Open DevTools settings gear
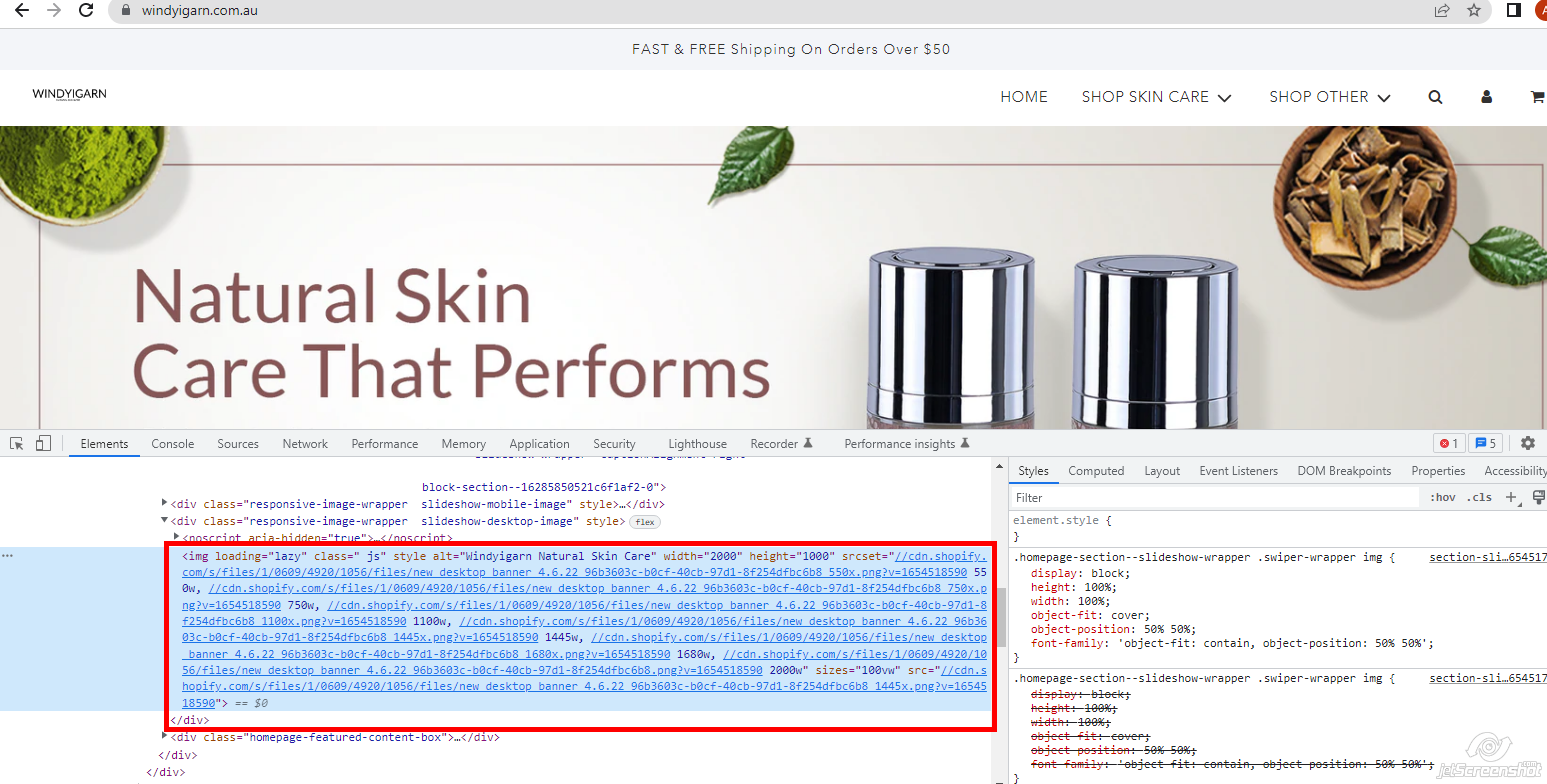 tap(1528, 443)
